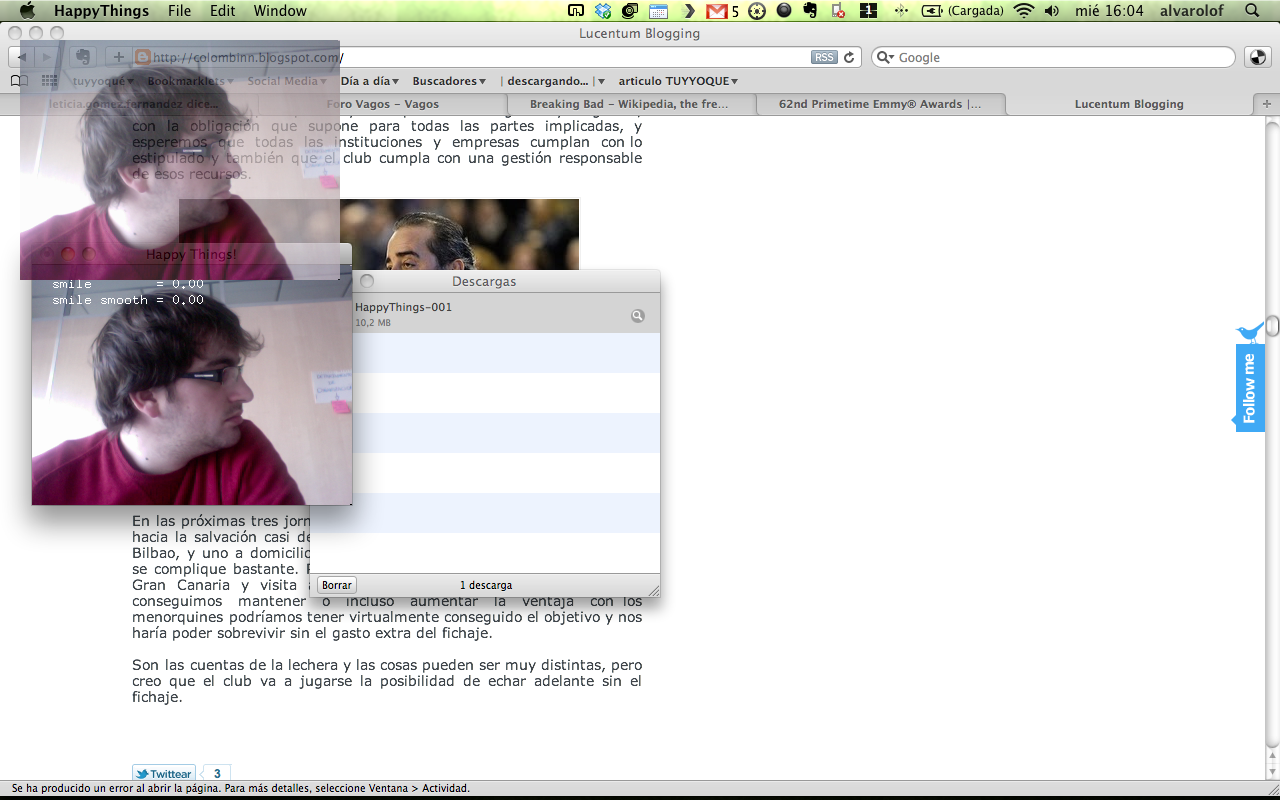Switch to Breaking Bad Wikipedia tab
This screenshot has height=800, width=1280.
629,104
